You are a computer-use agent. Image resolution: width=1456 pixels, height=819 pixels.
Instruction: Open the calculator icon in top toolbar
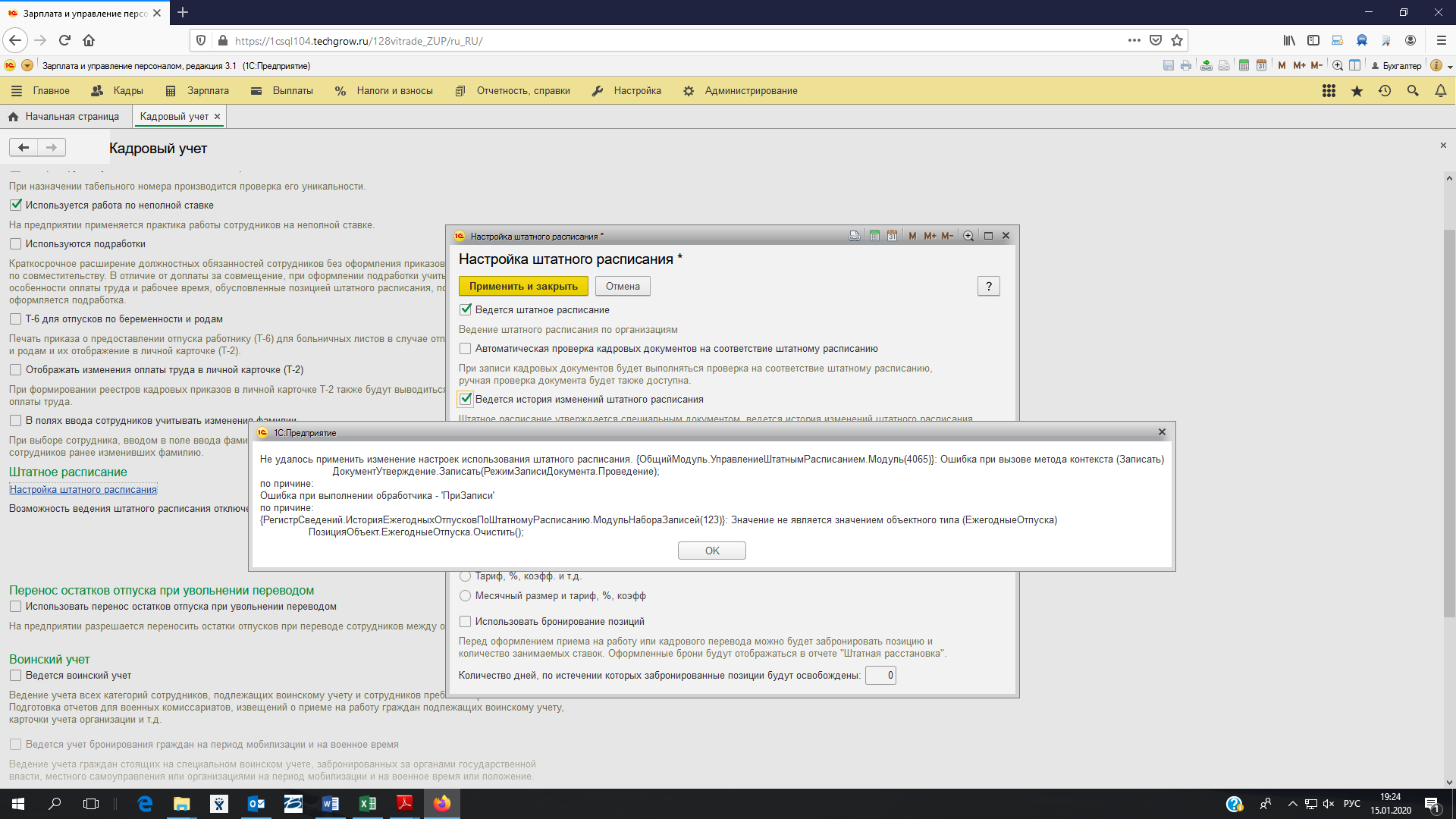(1244, 66)
